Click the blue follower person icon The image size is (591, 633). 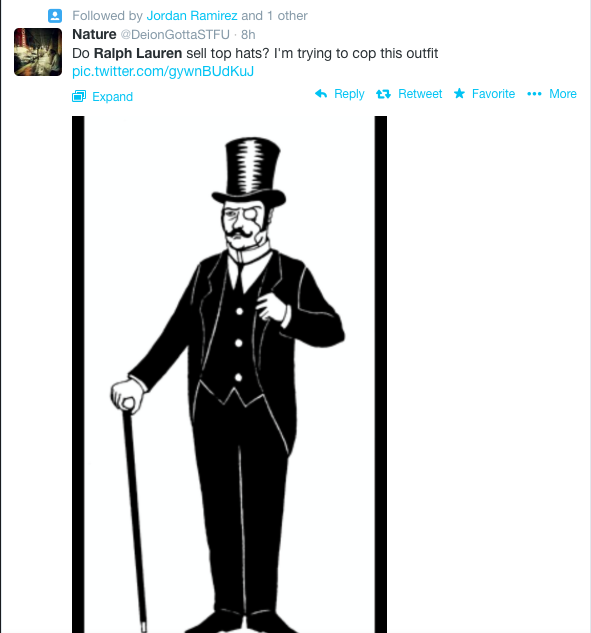click(x=55, y=16)
